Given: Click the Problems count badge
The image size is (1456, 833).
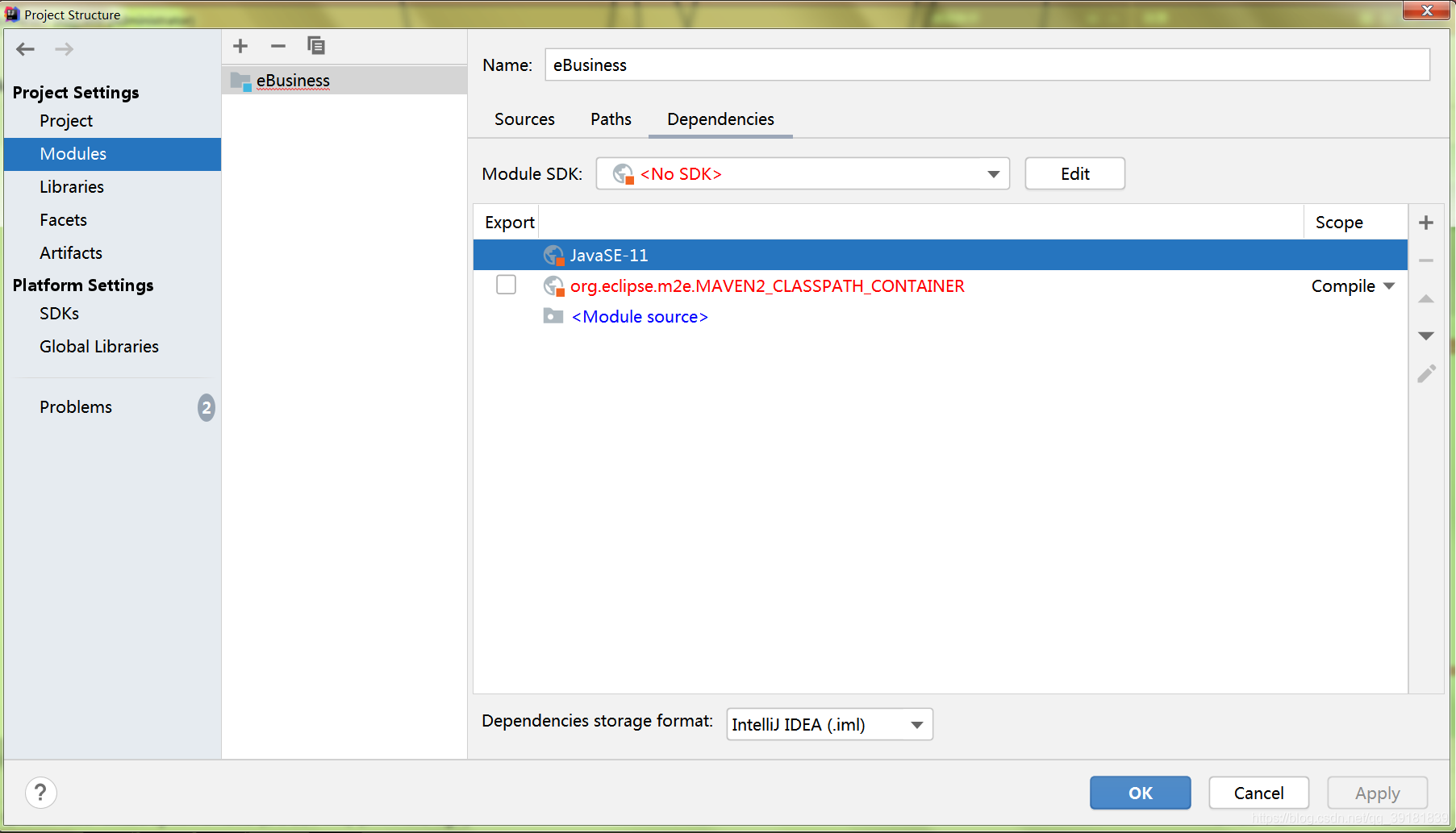Looking at the screenshot, I should [x=207, y=407].
